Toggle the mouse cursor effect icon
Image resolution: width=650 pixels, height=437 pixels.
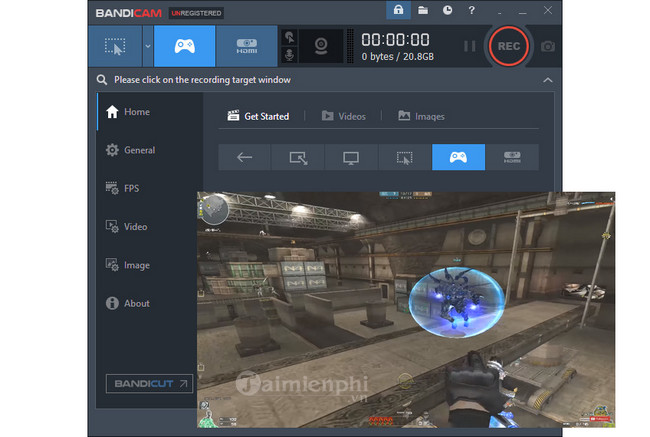coord(289,37)
